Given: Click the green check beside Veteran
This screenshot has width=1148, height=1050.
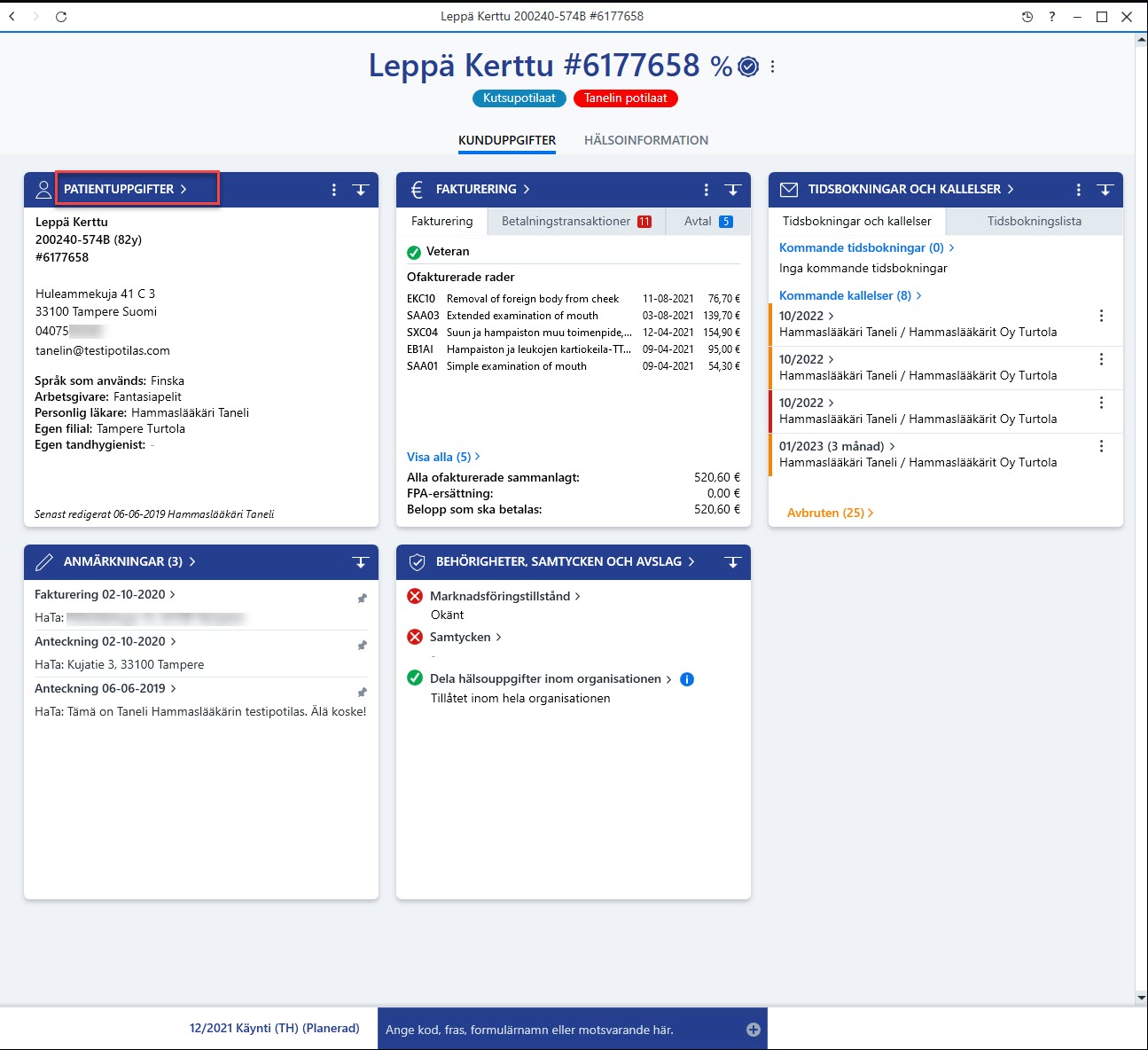Looking at the screenshot, I should click(414, 252).
